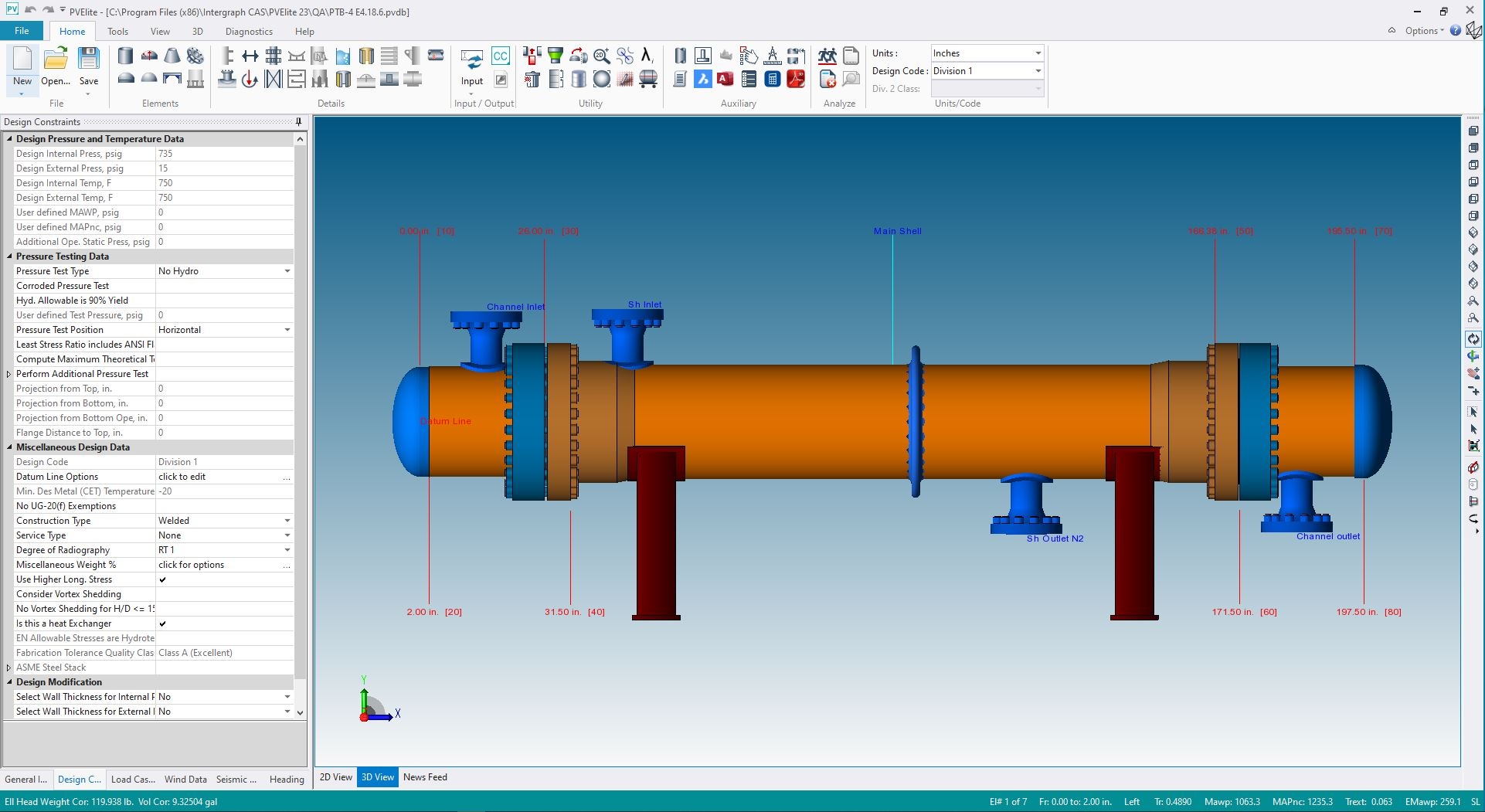Run analysis with the running figures icon
Image resolution: width=1485 pixels, height=812 pixels.
coord(827,56)
